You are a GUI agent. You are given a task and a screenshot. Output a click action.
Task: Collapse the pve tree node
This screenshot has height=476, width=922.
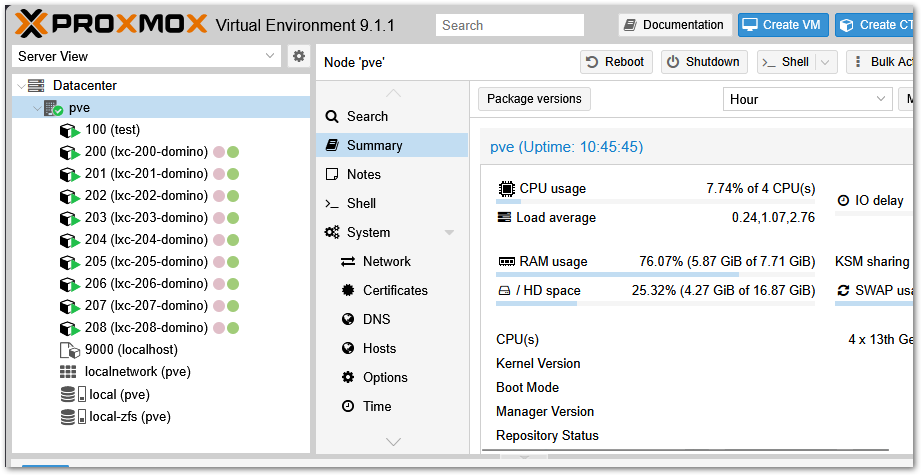[38, 109]
